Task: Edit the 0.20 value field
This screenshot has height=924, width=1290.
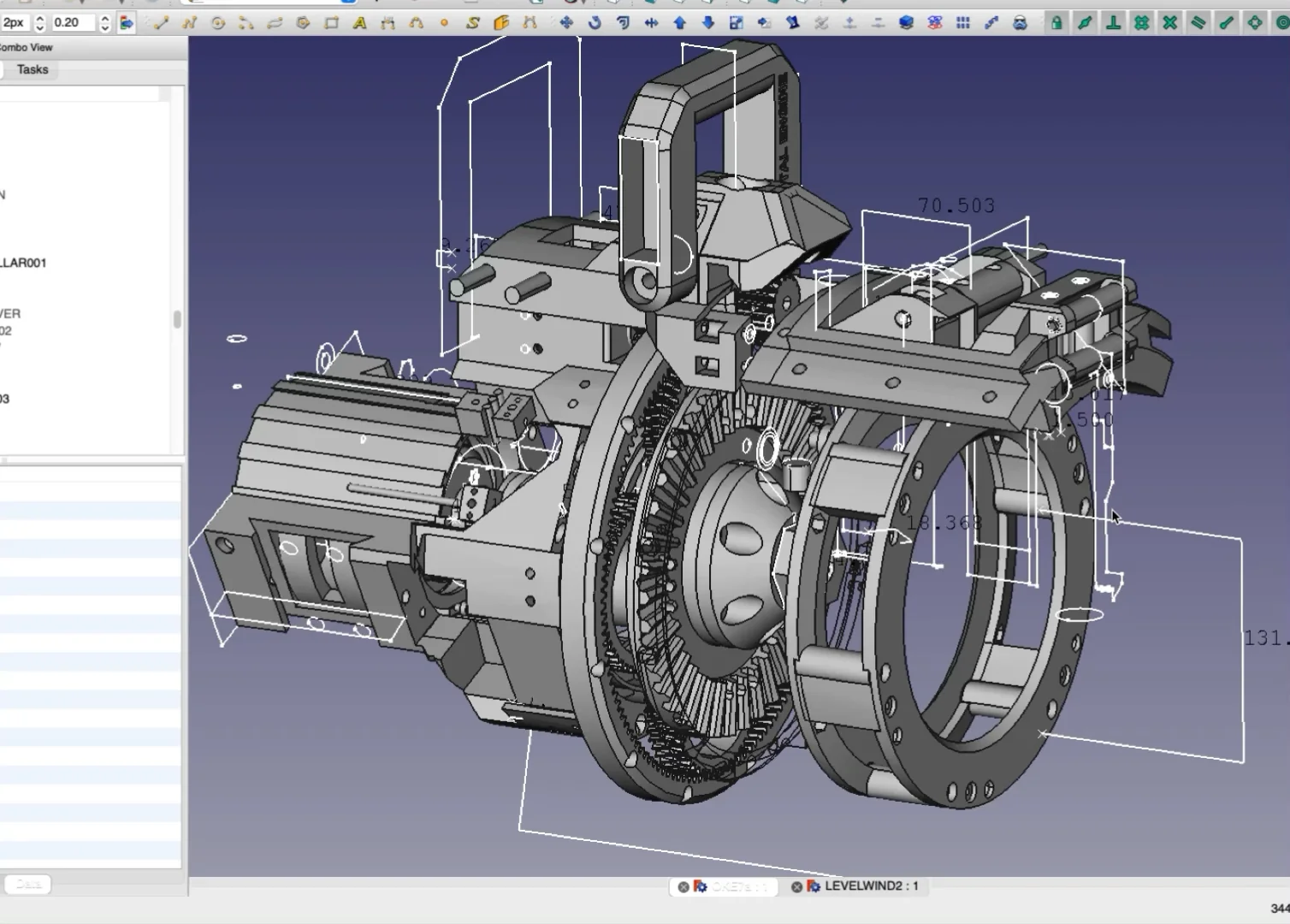Action: [x=75, y=22]
